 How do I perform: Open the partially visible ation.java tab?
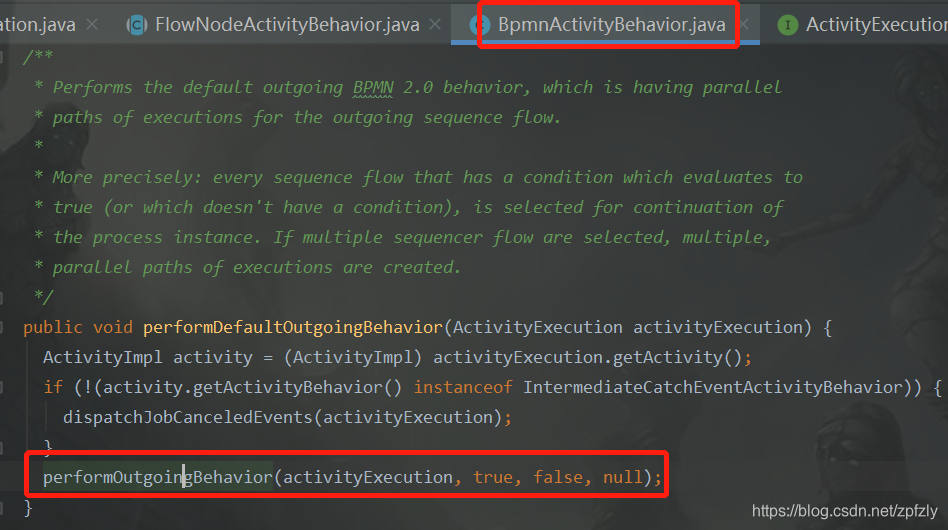[37, 25]
